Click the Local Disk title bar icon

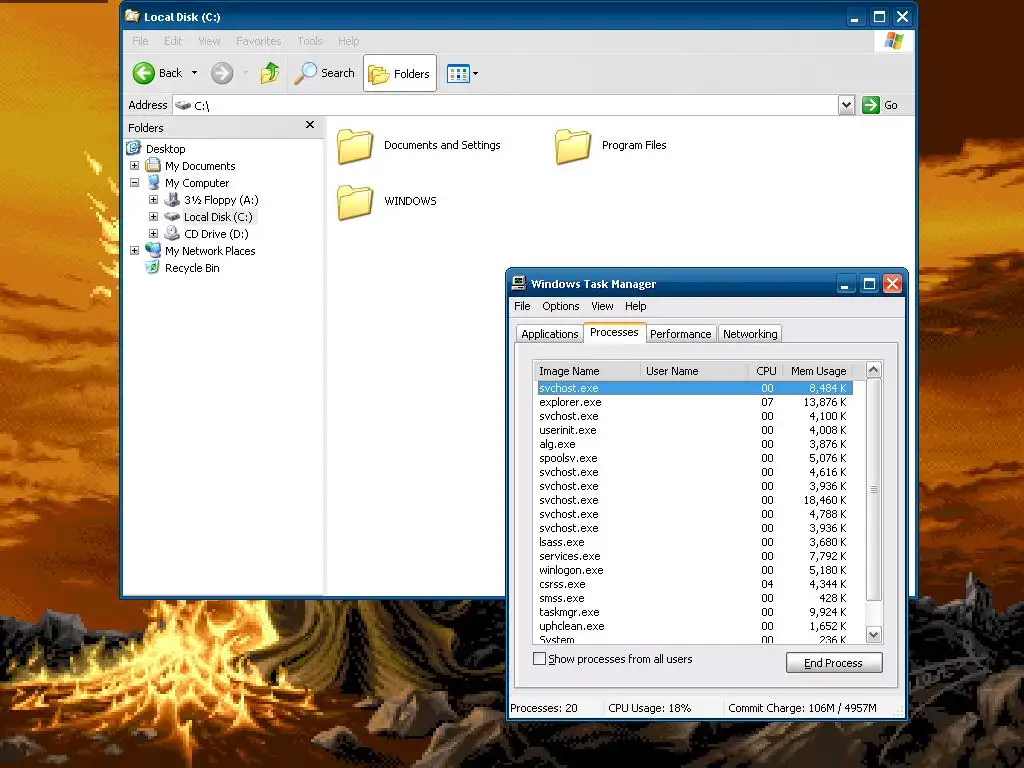[133, 16]
